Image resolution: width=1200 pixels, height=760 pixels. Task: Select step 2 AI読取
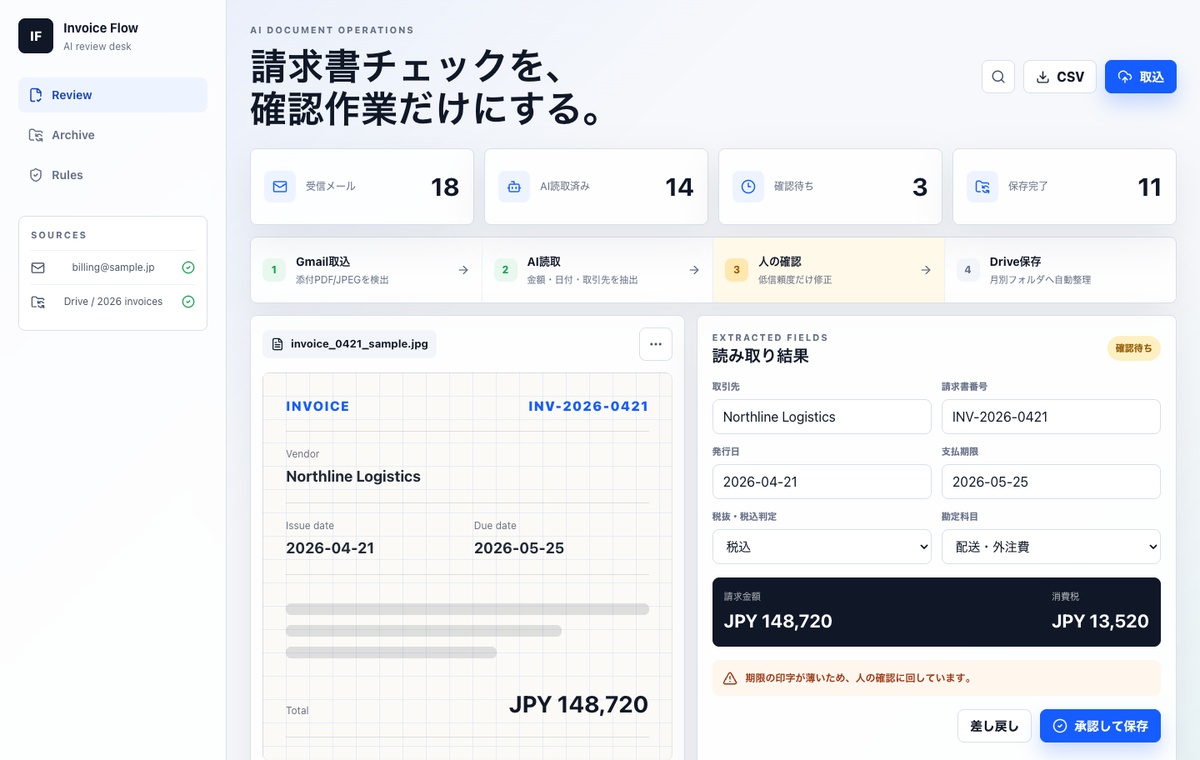pyautogui.click(x=597, y=270)
